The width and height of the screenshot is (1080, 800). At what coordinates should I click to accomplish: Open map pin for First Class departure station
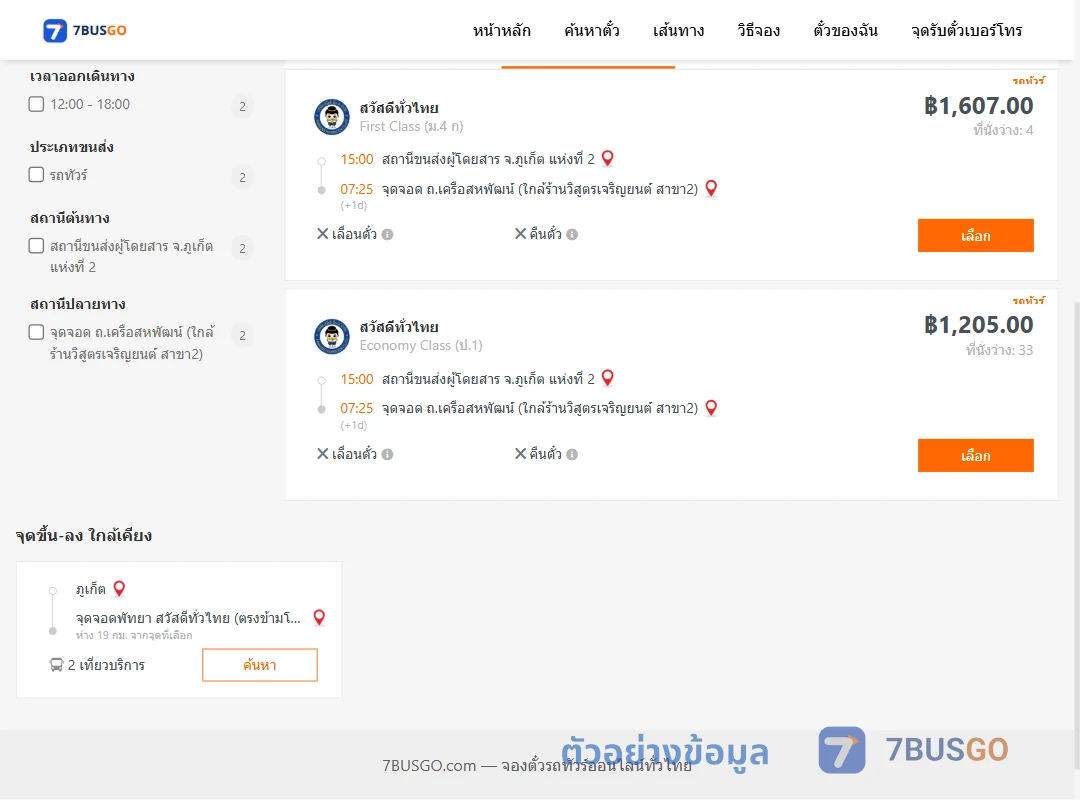coord(608,158)
